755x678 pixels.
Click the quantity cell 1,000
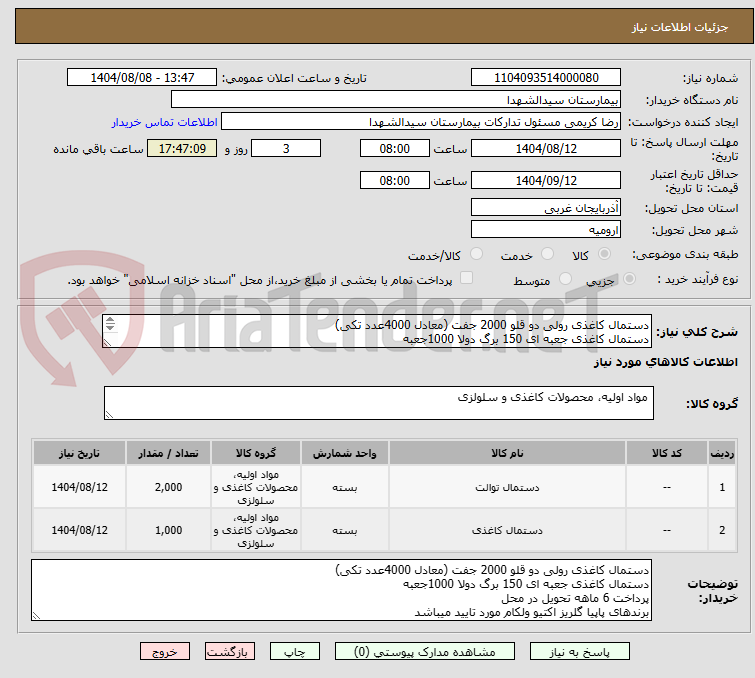(169, 530)
